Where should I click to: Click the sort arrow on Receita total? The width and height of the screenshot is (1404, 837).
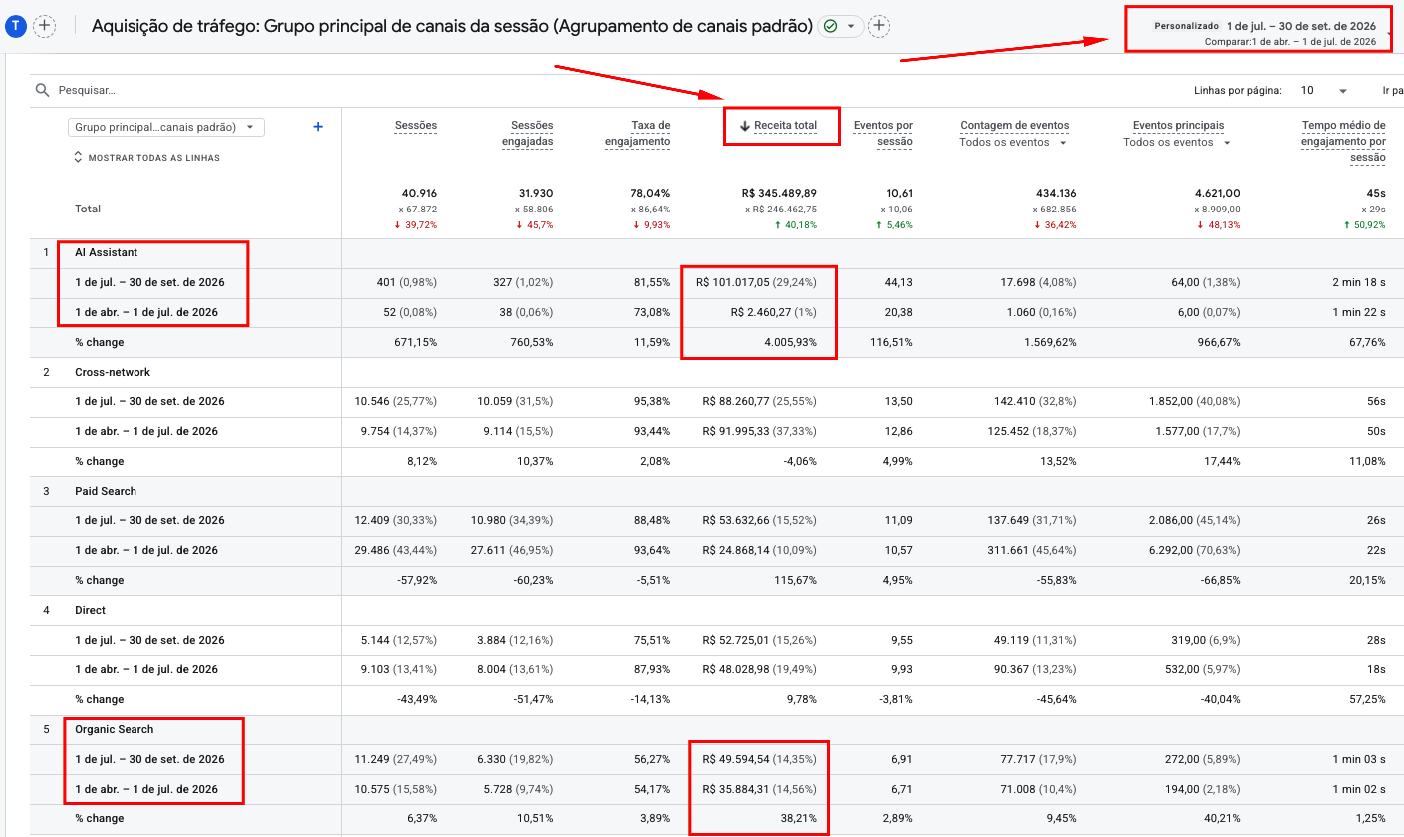pos(744,126)
